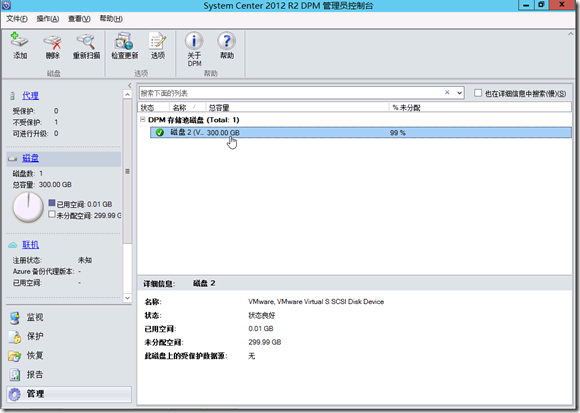Click the 保护 protection icon
Viewport: 580px width, 413px height.
point(15,336)
